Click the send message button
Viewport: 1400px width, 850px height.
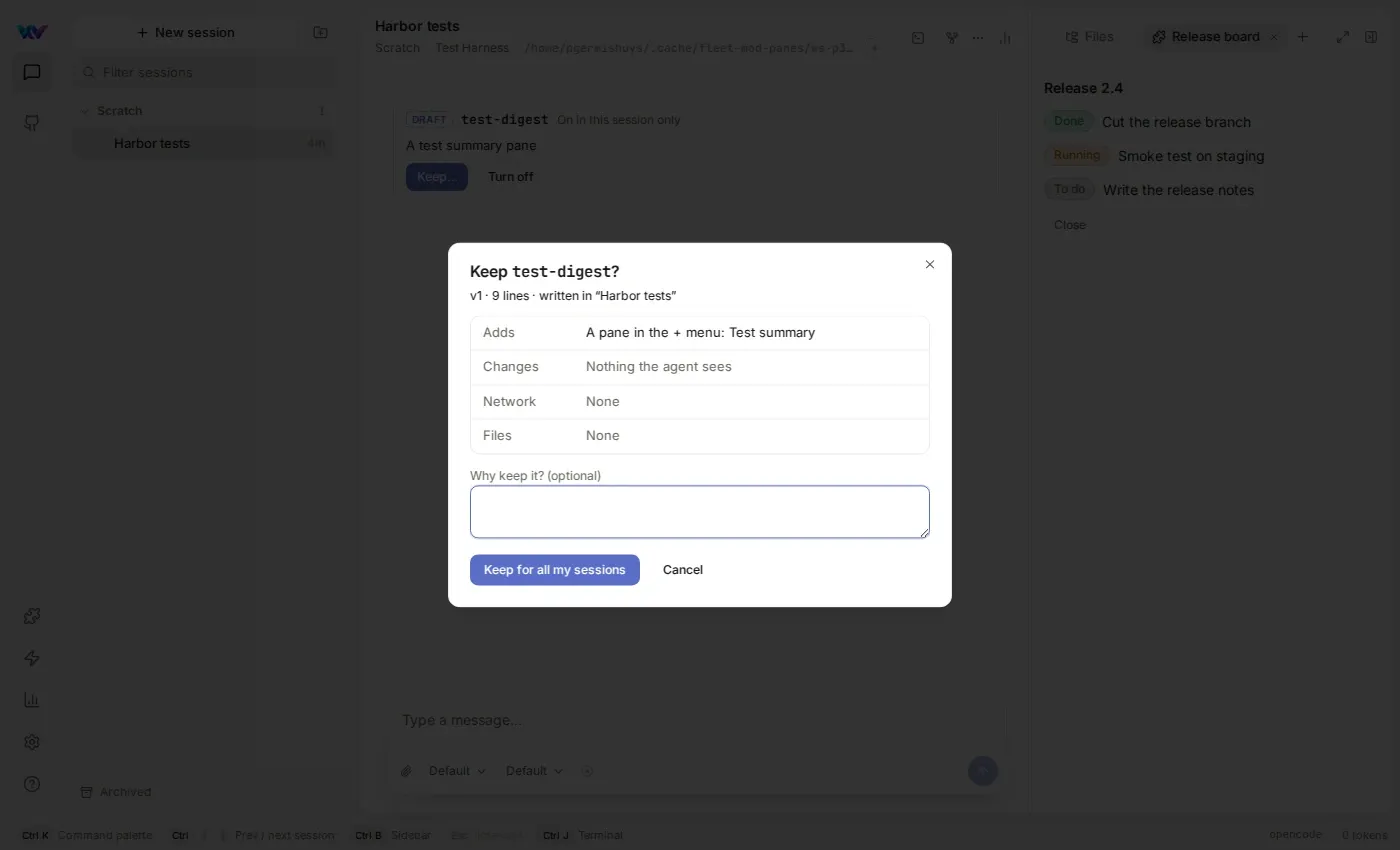(983, 770)
